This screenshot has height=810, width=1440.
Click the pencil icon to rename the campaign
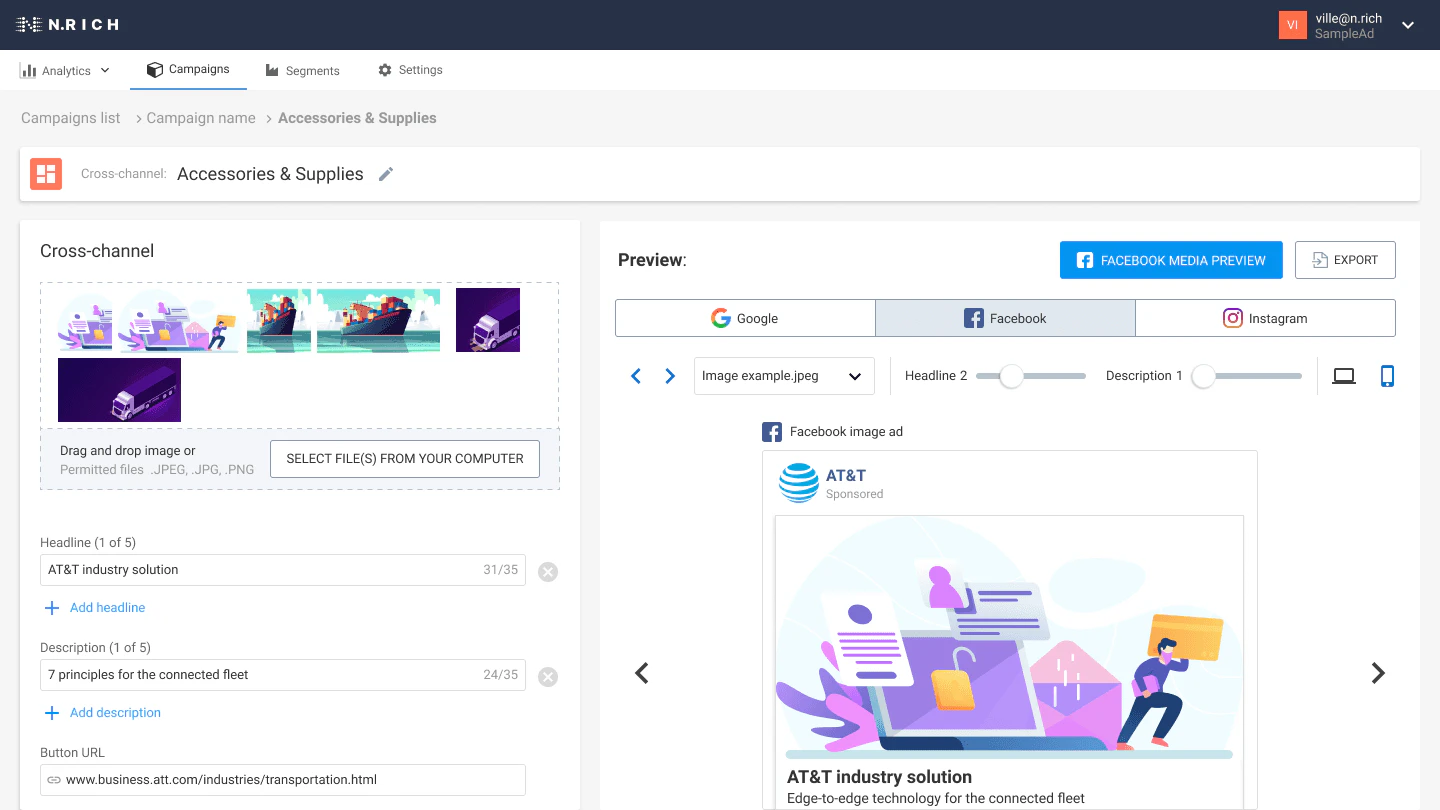pos(386,174)
